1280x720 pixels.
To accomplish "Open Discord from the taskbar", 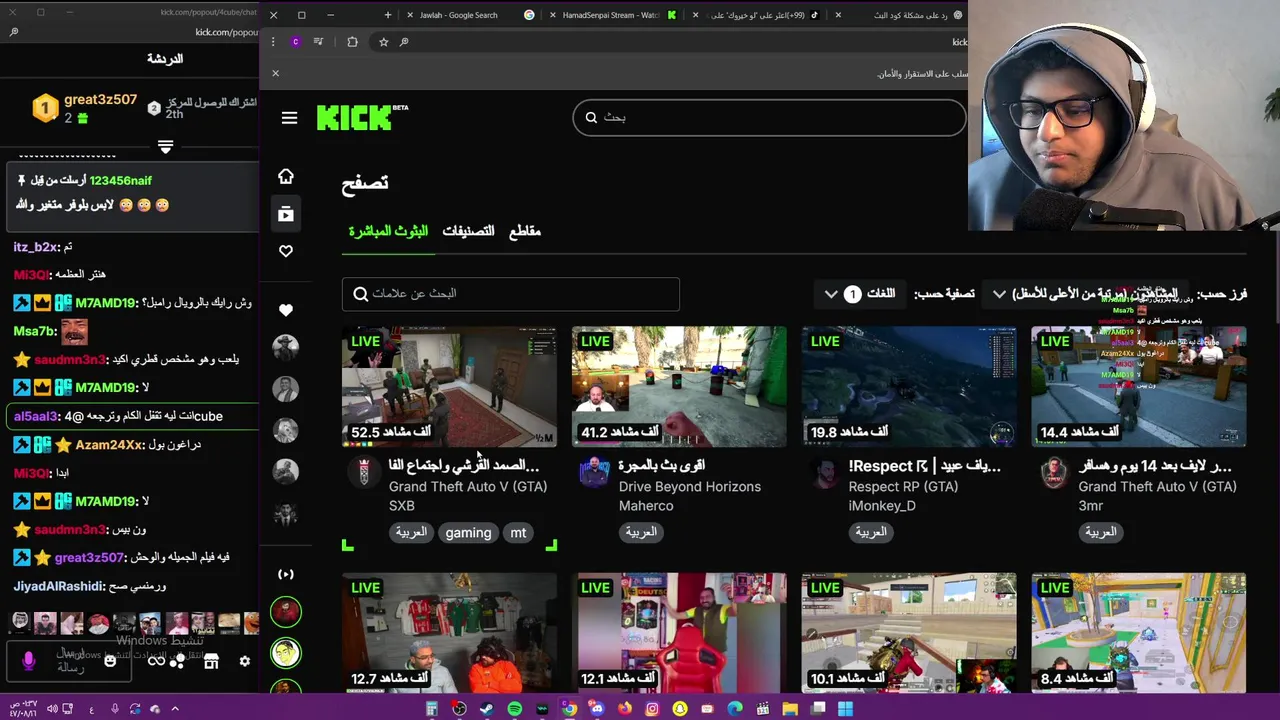I will coord(597,709).
